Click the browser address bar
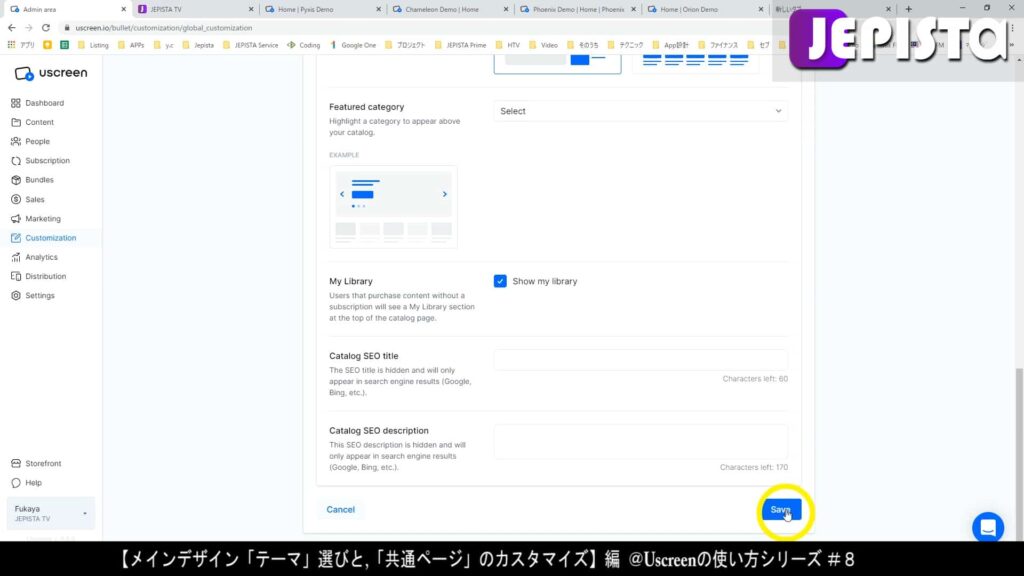Viewport: 1024px width, 576px height. (x=418, y=28)
